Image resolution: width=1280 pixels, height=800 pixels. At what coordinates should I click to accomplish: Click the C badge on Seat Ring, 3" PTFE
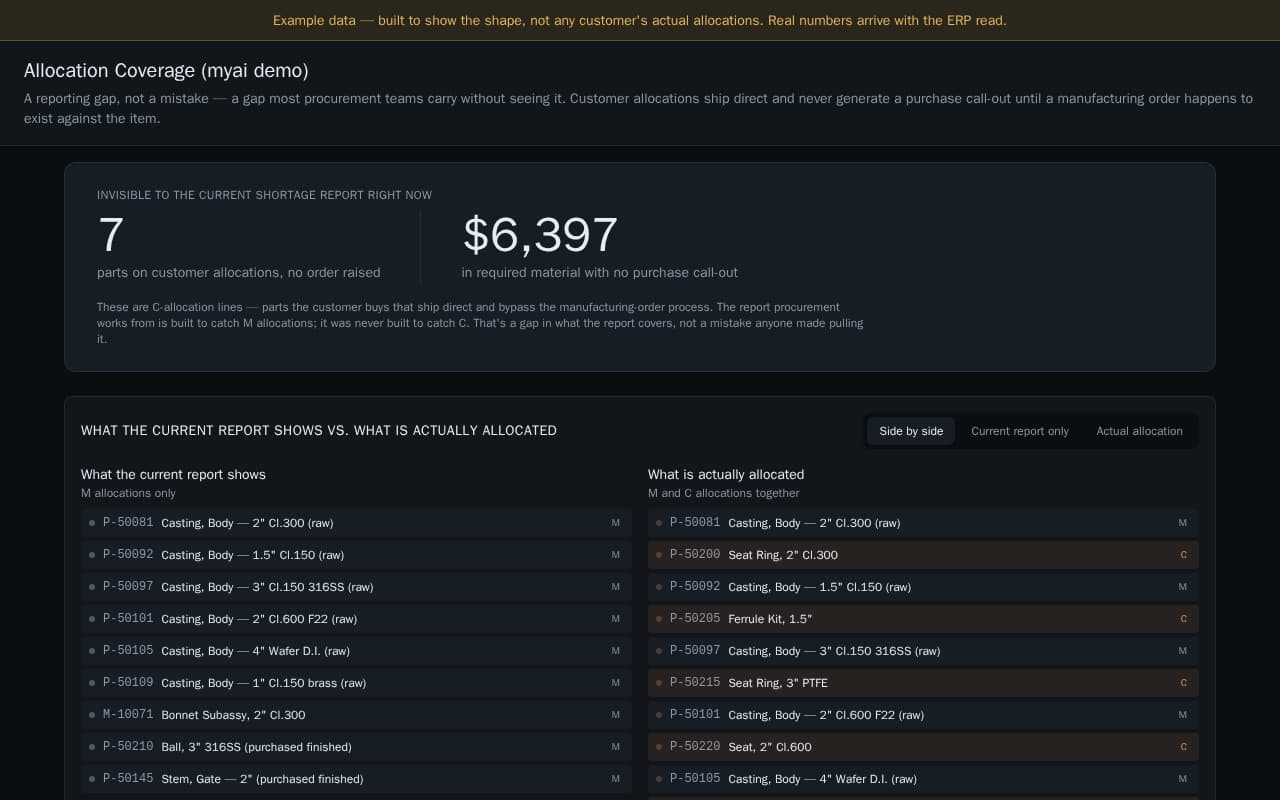(x=1183, y=683)
